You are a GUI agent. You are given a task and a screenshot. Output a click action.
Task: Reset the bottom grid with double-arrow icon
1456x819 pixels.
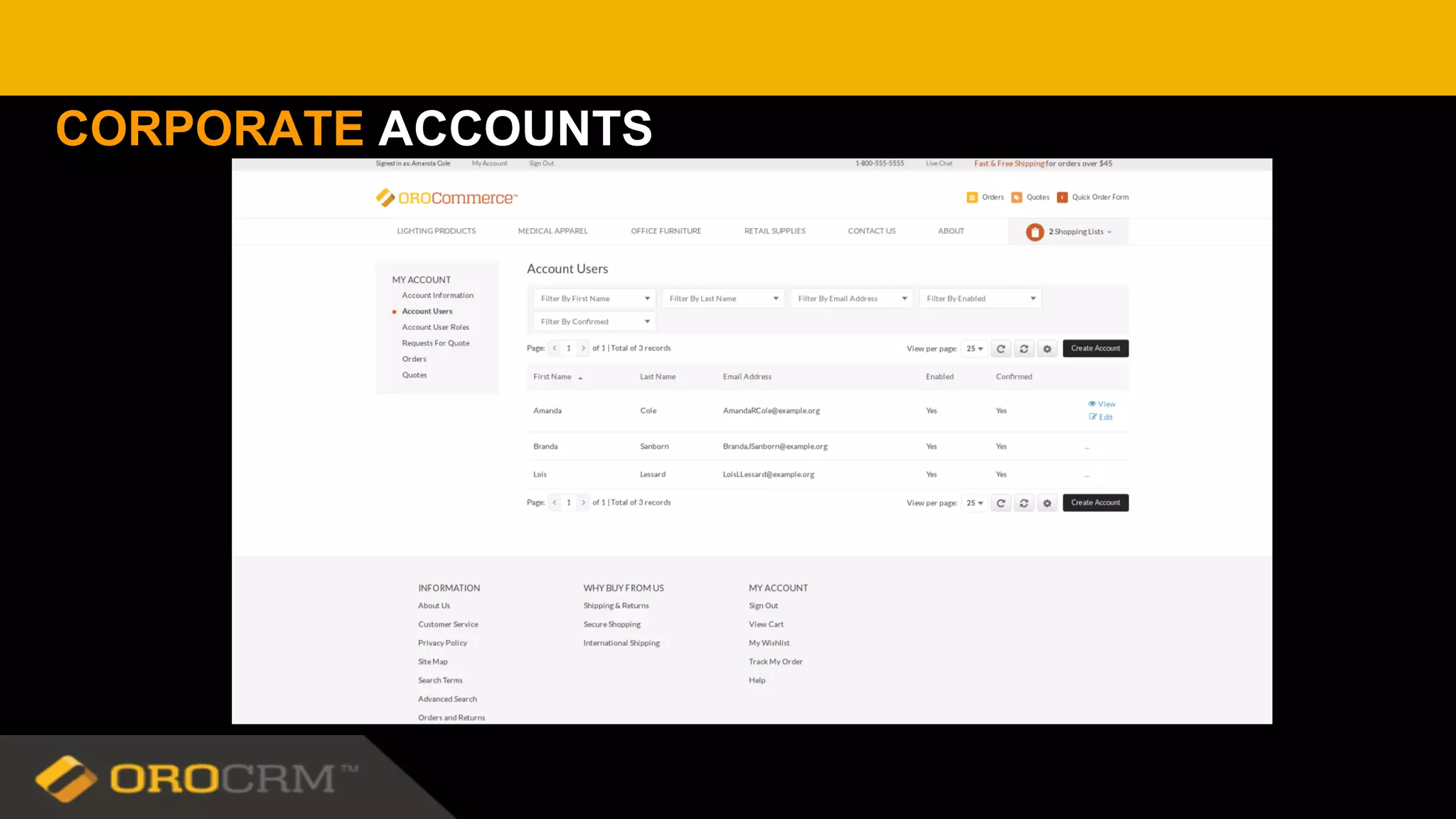tap(1024, 503)
